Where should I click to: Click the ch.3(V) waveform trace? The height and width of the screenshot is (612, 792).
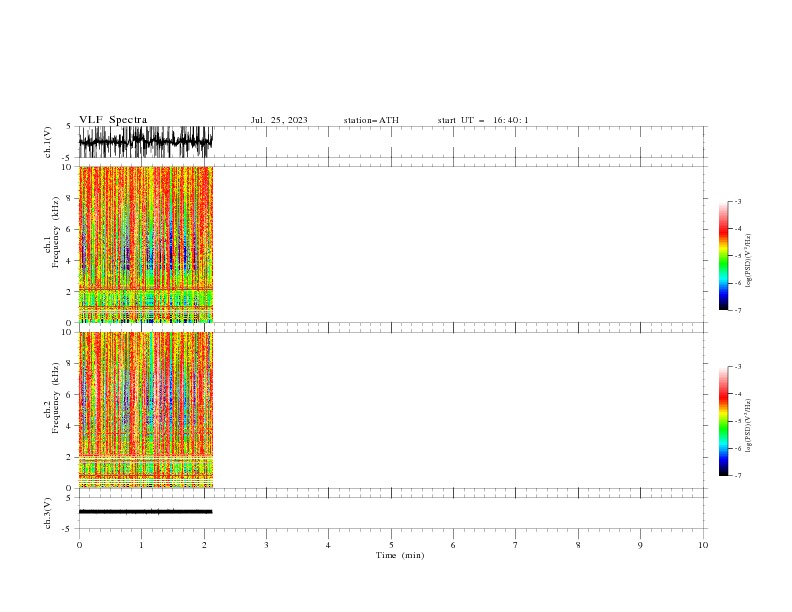(145, 512)
